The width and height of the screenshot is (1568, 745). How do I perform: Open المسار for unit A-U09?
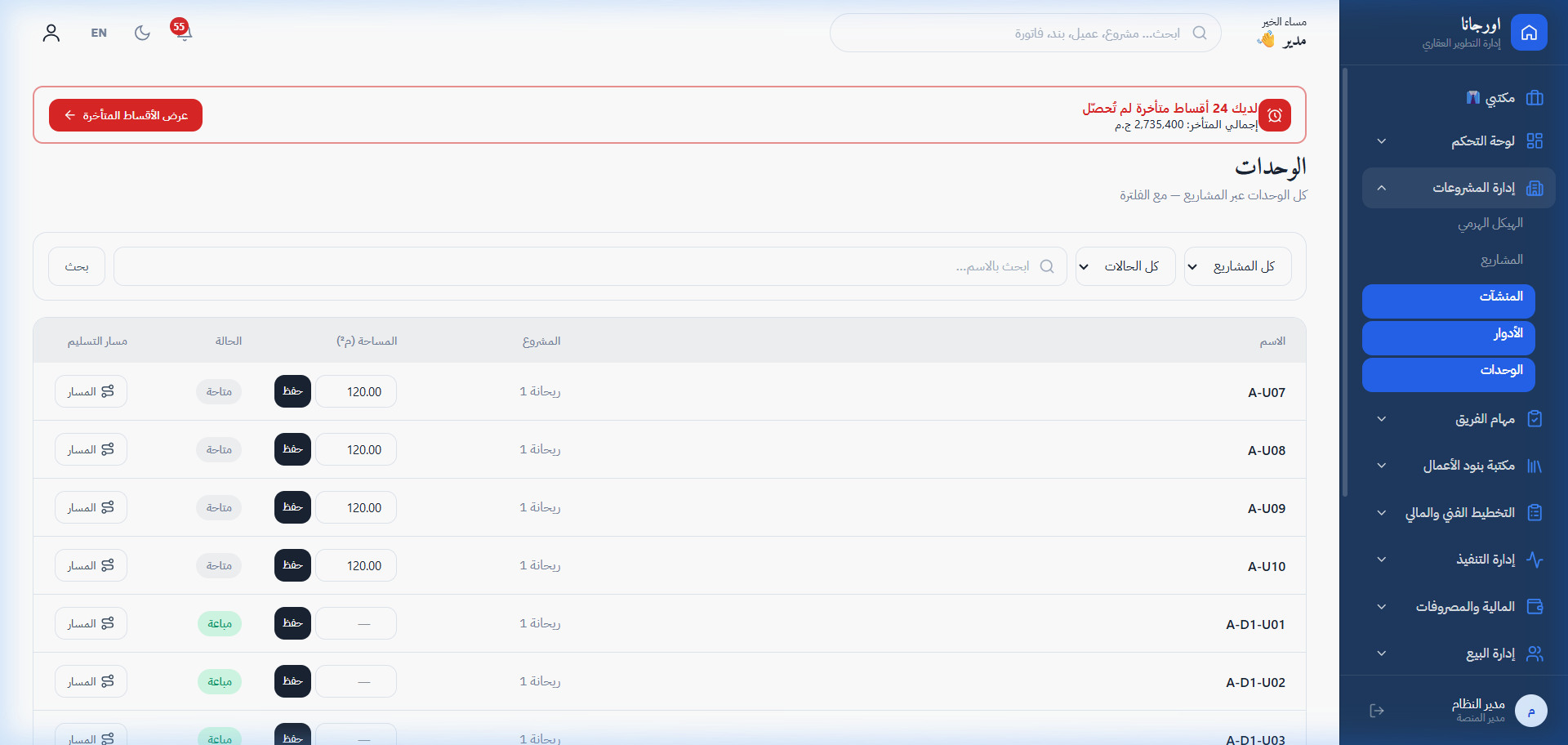pos(91,507)
